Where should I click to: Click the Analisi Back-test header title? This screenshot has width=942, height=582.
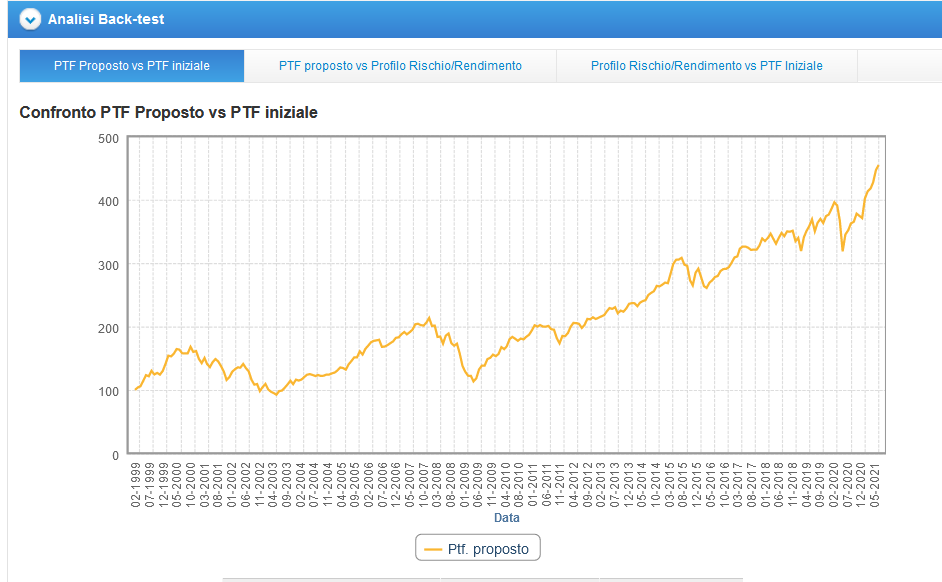tap(106, 19)
